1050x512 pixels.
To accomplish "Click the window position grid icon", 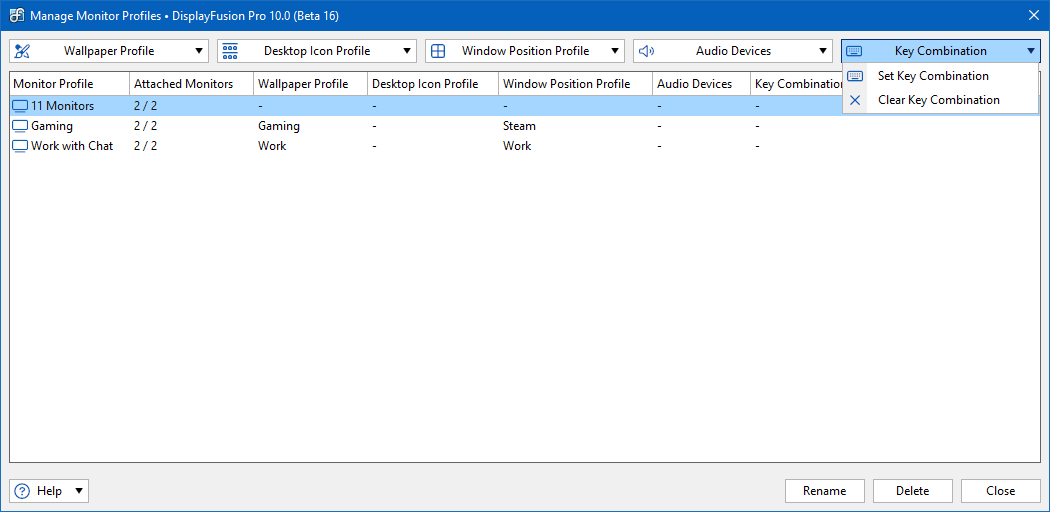I will coord(438,51).
